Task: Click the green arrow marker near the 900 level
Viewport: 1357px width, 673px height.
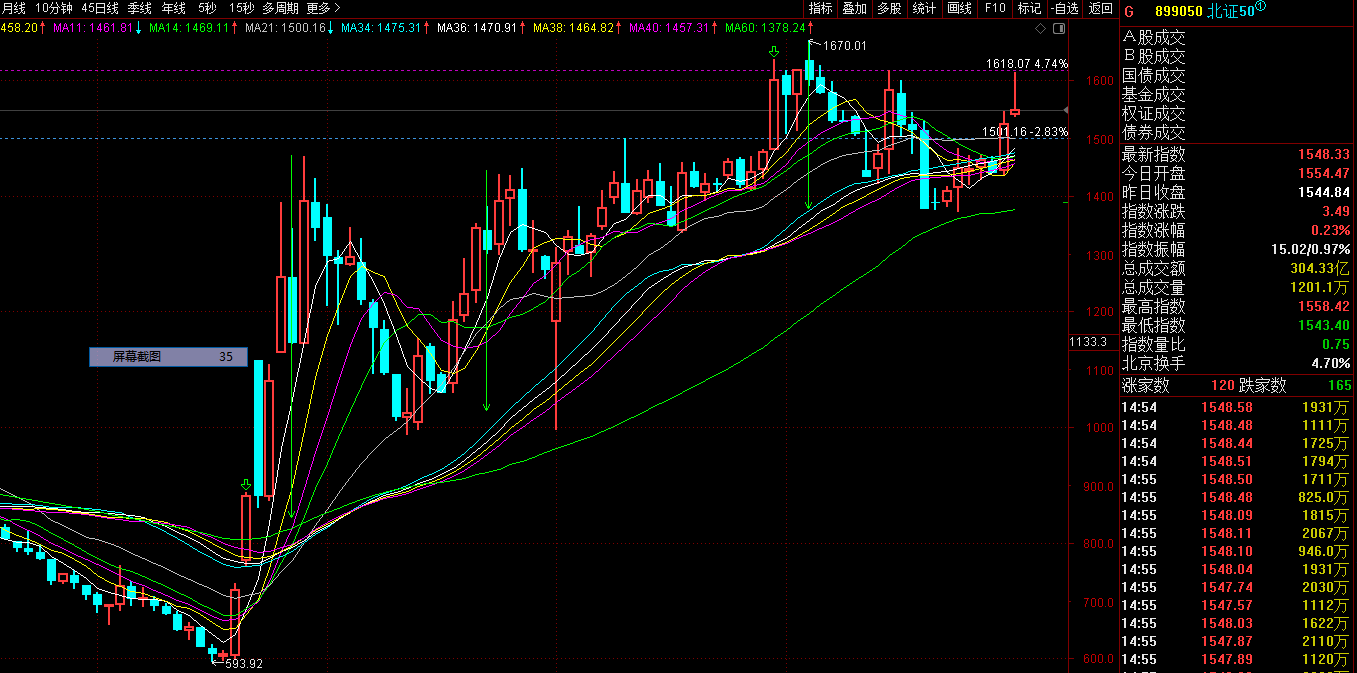Action: pyautogui.click(x=245, y=486)
